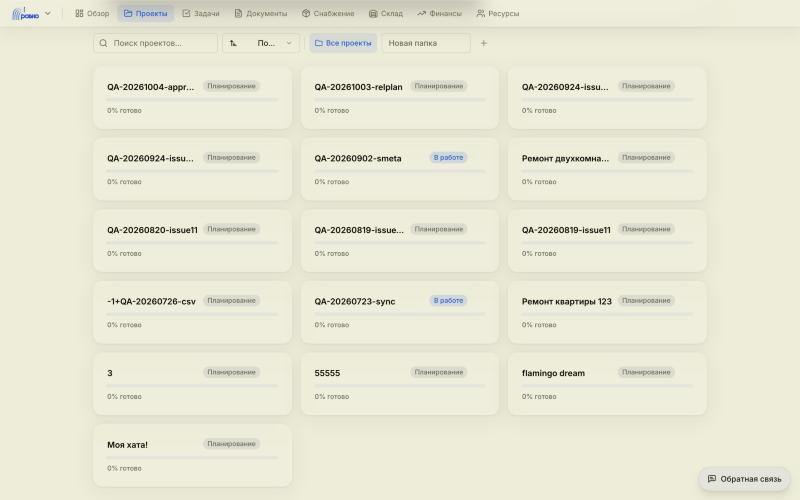Open the Обратная связь feedback button

(744, 479)
